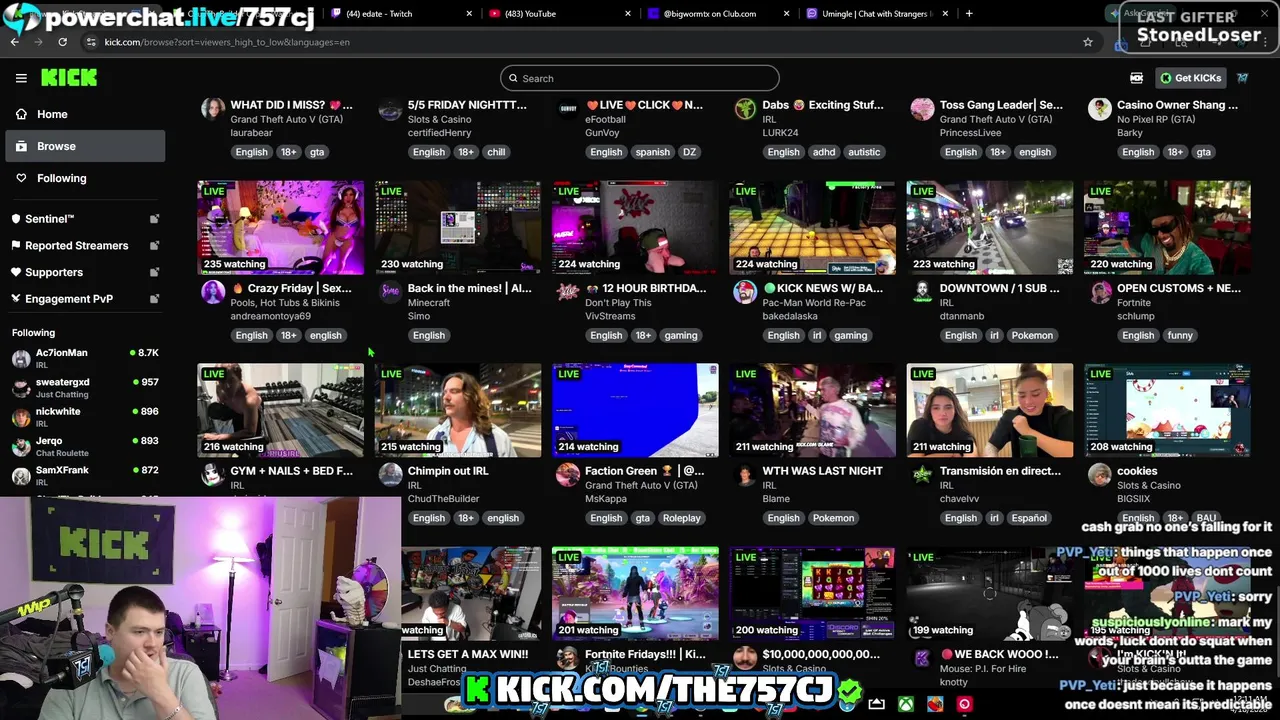Click chavelvv channel avatar
Viewport: 1280px width, 720px height.
click(922, 474)
